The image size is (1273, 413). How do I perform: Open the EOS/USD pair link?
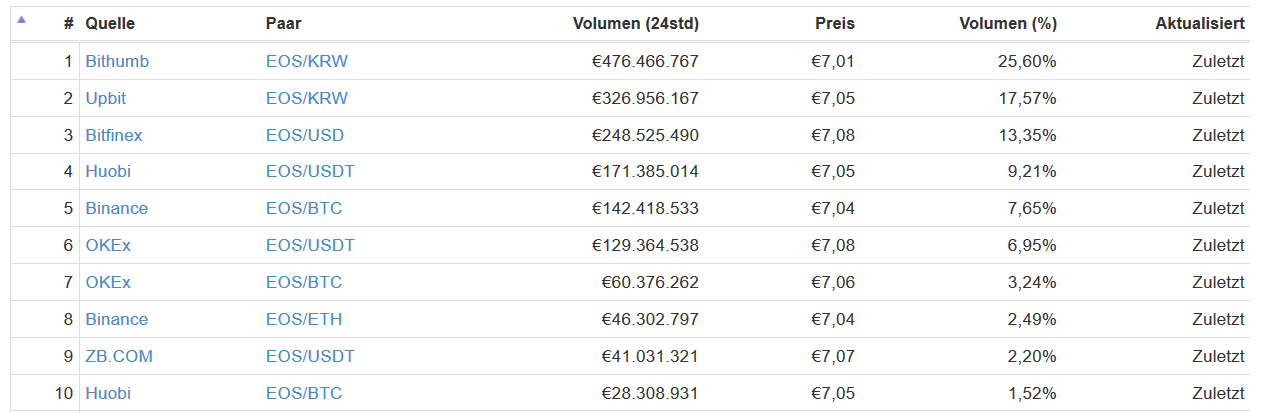(x=306, y=135)
